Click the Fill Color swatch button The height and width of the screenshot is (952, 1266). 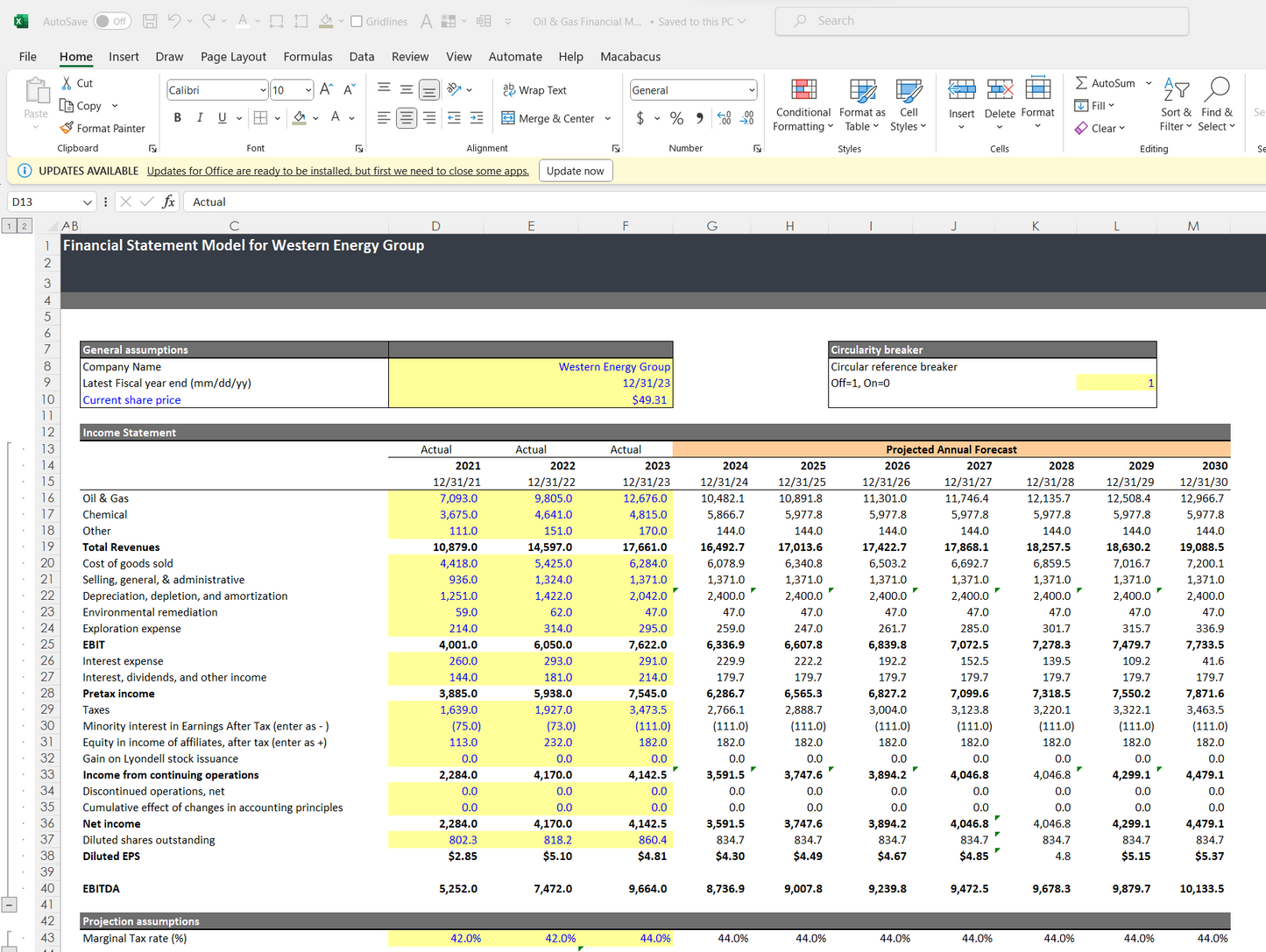[300, 118]
